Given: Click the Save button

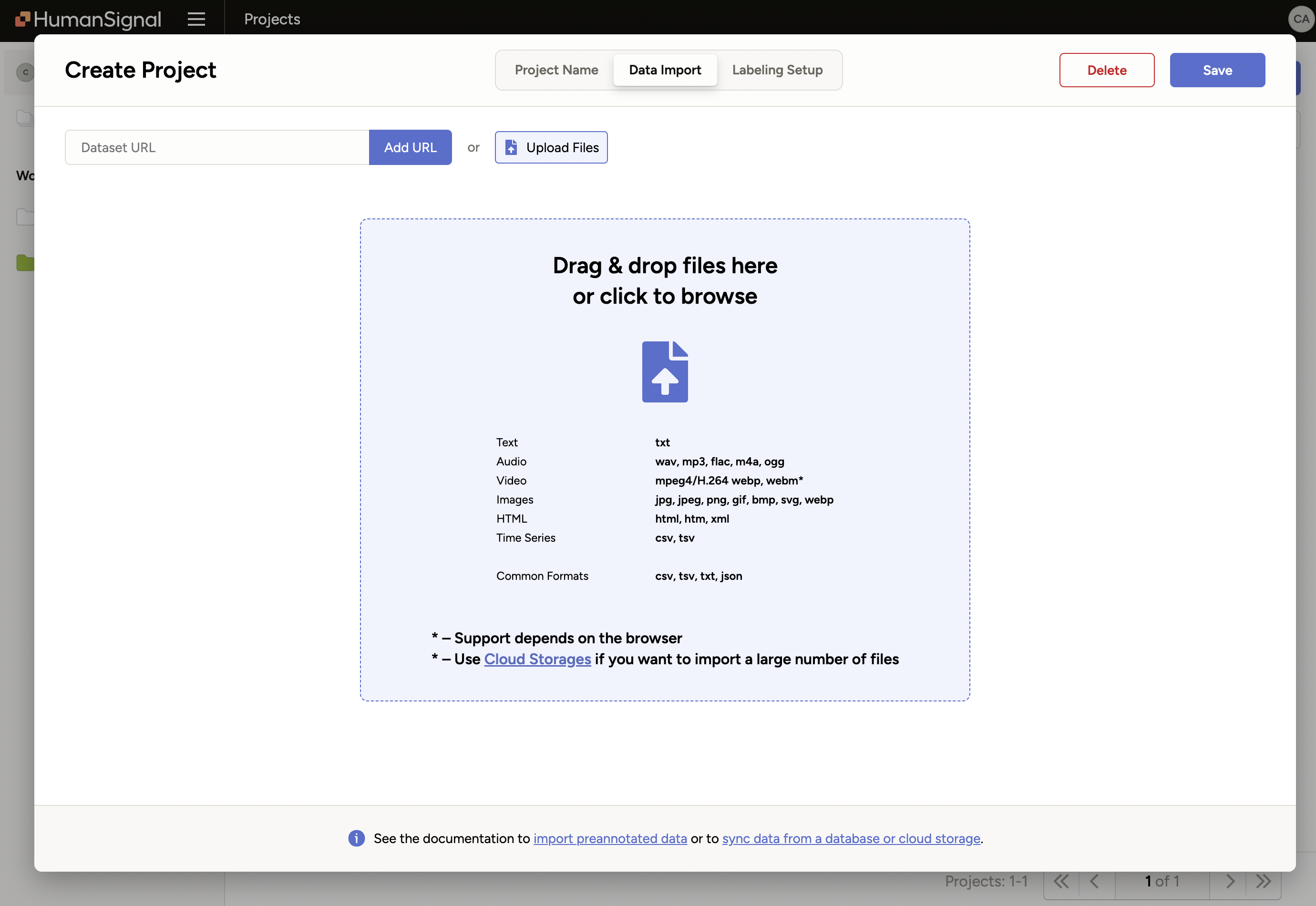Looking at the screenshot, I should [x=1217, y=70].
